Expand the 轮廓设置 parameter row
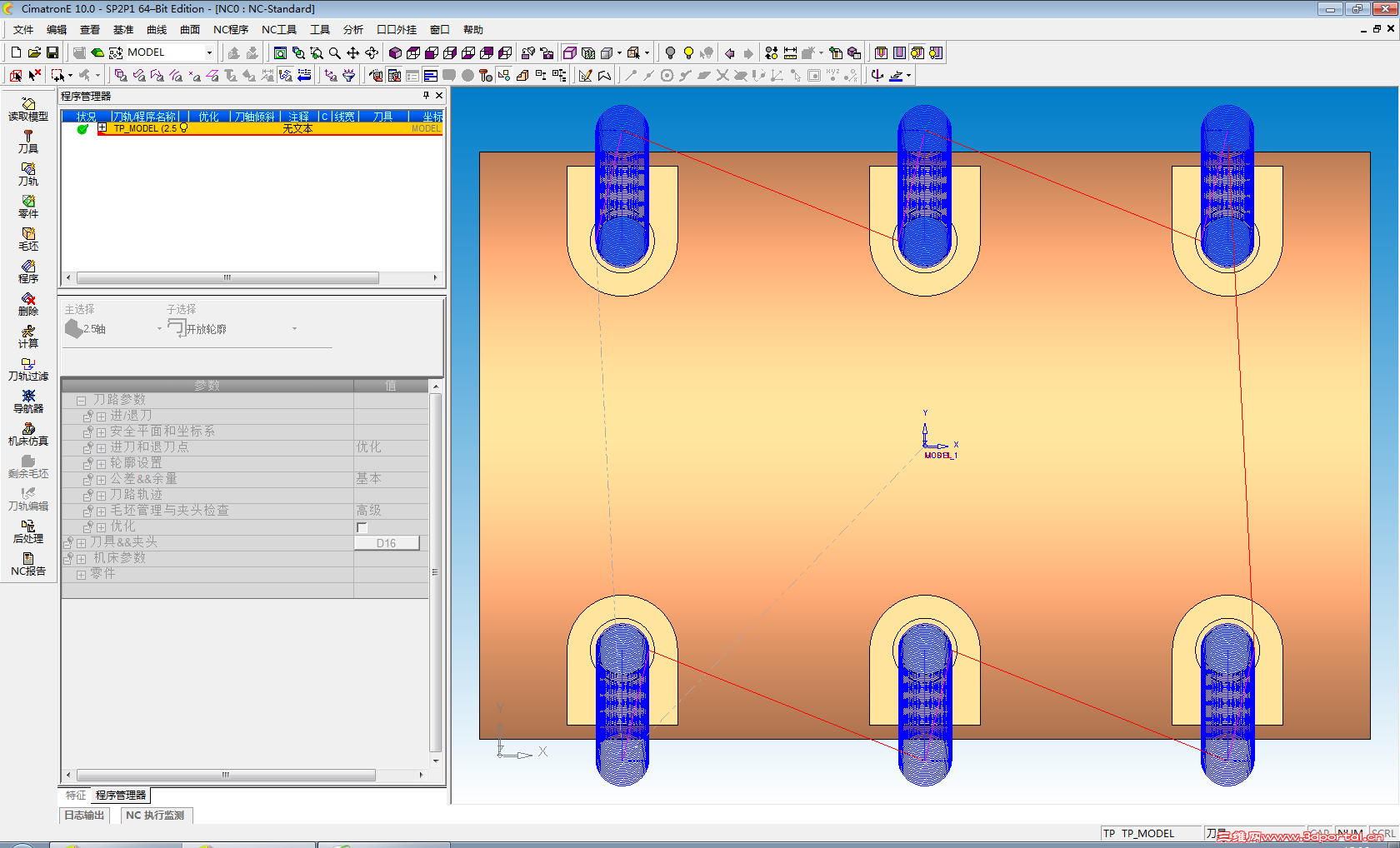The width and height of the screenshot is (1400, 848). pos(101,464)
